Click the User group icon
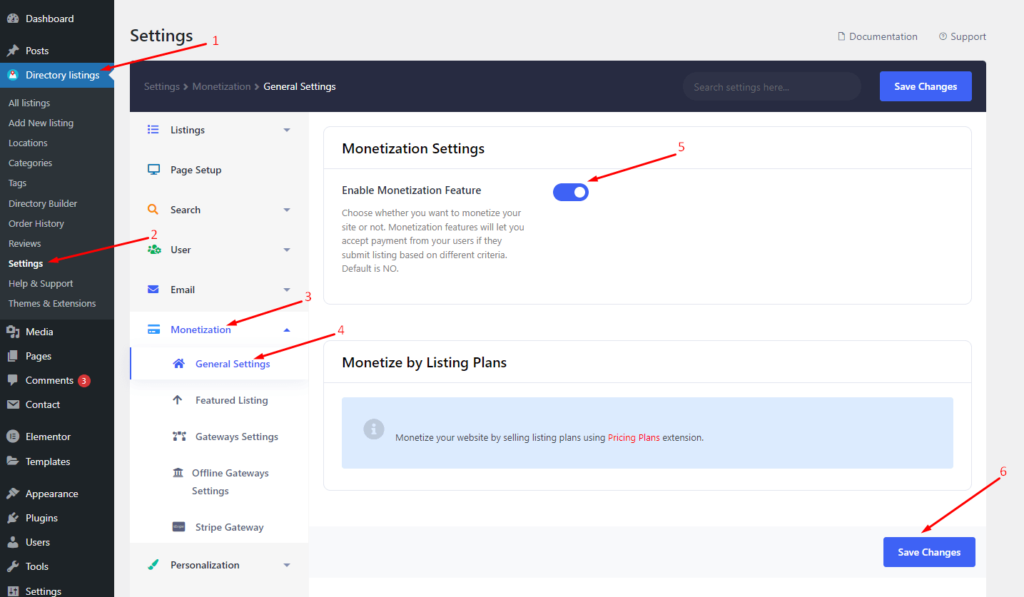This screenshot has width=1024, height=597. 153,250
